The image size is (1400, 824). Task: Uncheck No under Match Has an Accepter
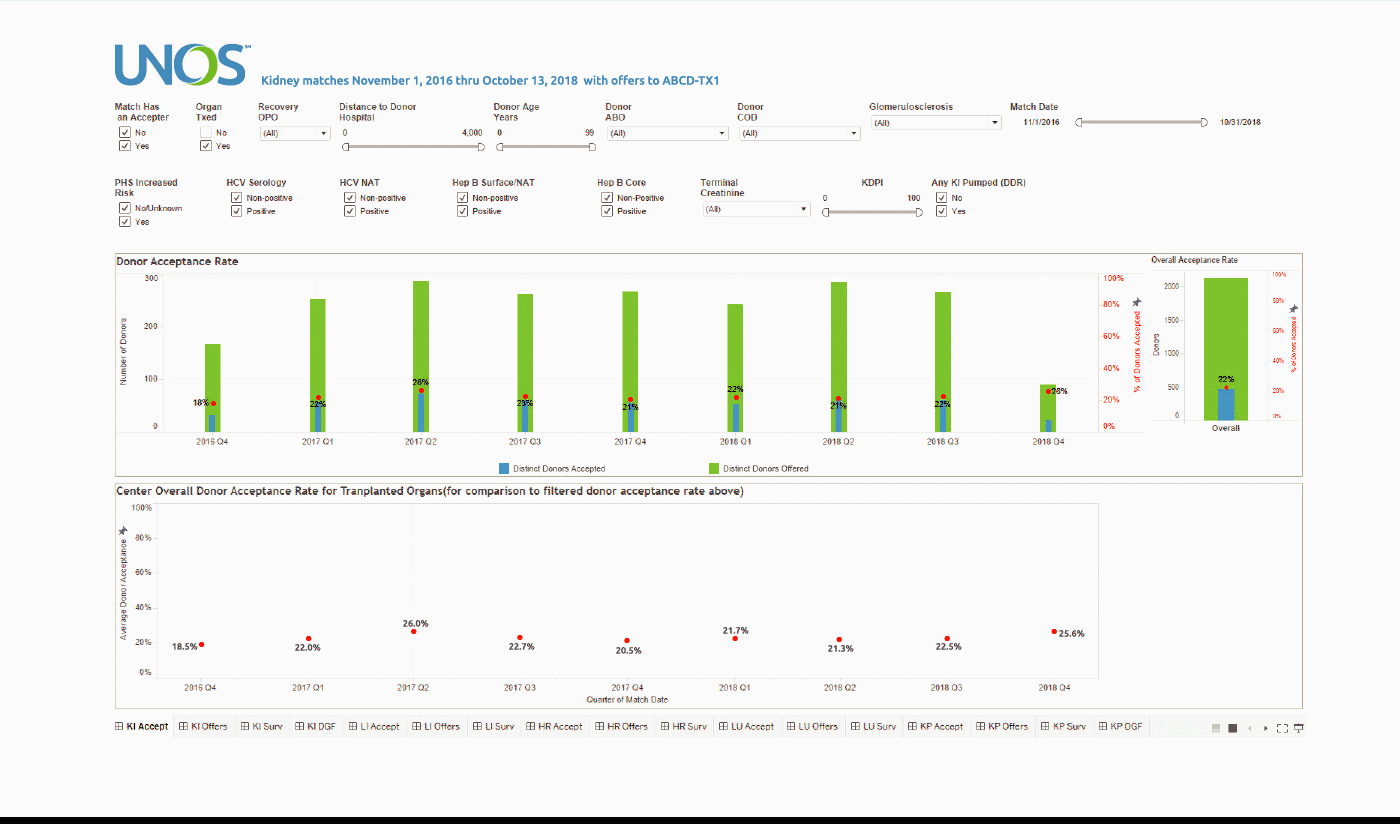click(124, 132)
